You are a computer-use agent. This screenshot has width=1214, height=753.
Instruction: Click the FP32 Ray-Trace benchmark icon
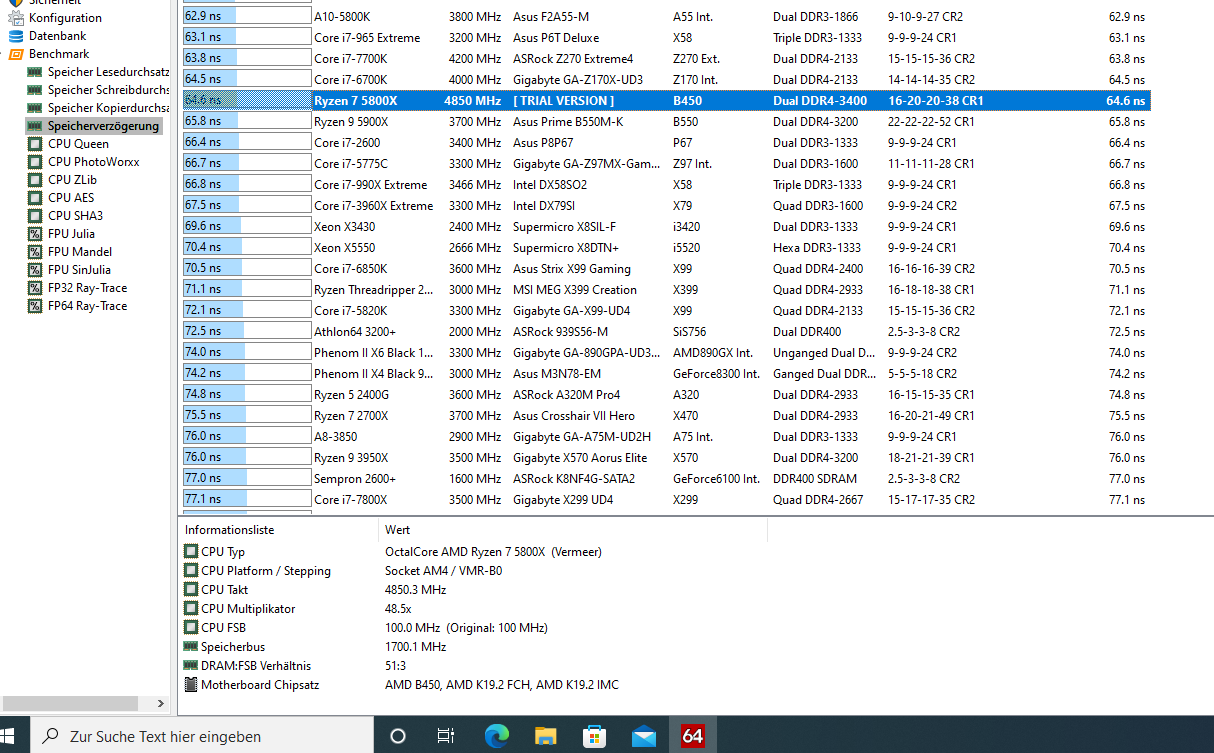35,288
